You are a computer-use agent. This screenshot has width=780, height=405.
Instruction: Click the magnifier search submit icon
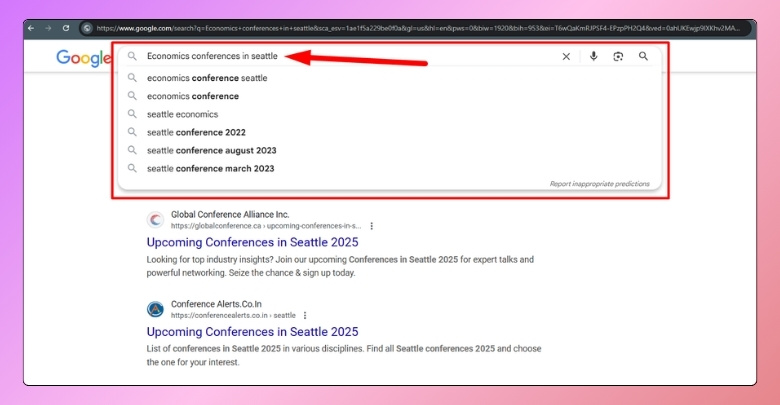[643, 56]
